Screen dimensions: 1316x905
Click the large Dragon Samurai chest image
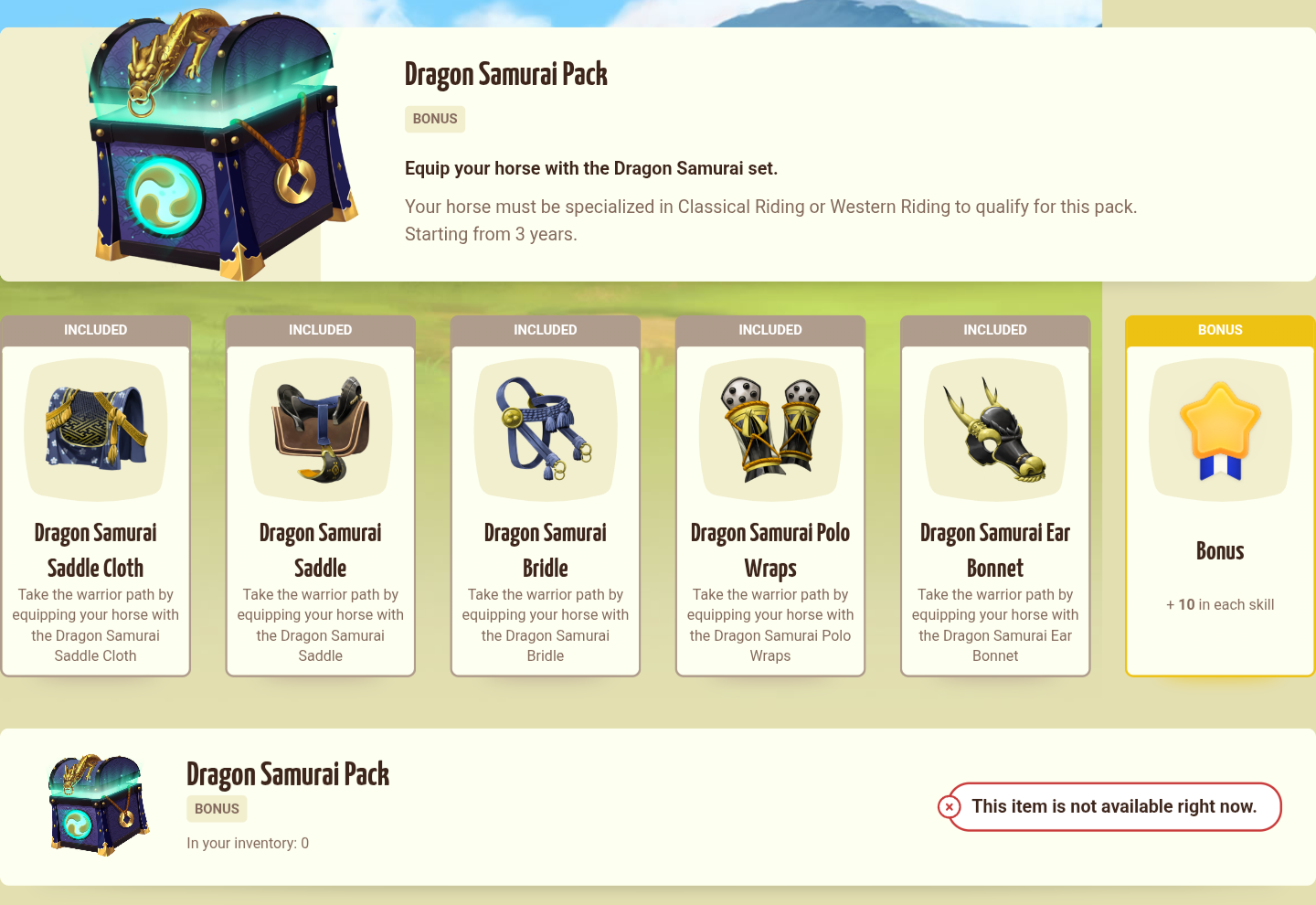pos(224,144)
